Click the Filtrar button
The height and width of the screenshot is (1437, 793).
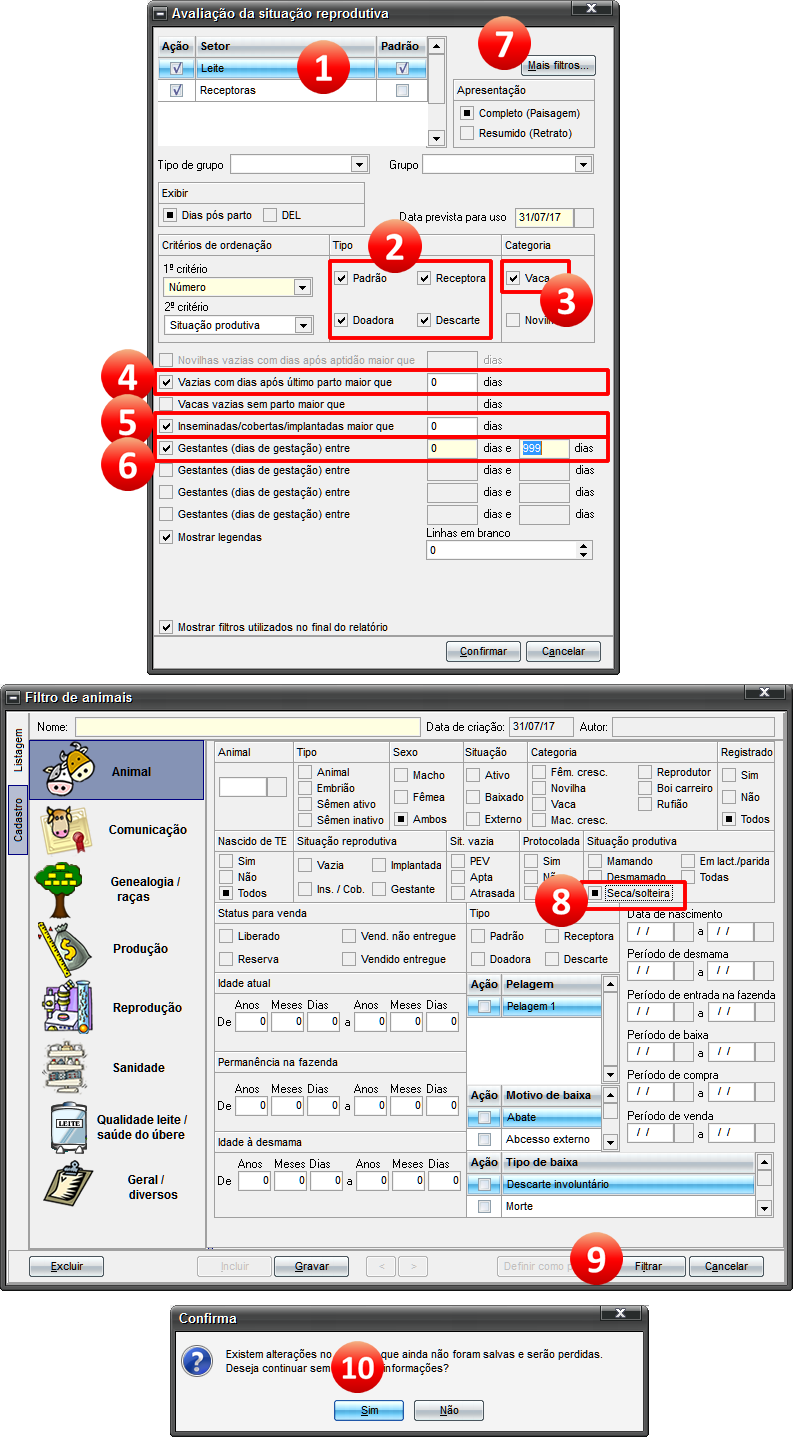click(648, 1266)
